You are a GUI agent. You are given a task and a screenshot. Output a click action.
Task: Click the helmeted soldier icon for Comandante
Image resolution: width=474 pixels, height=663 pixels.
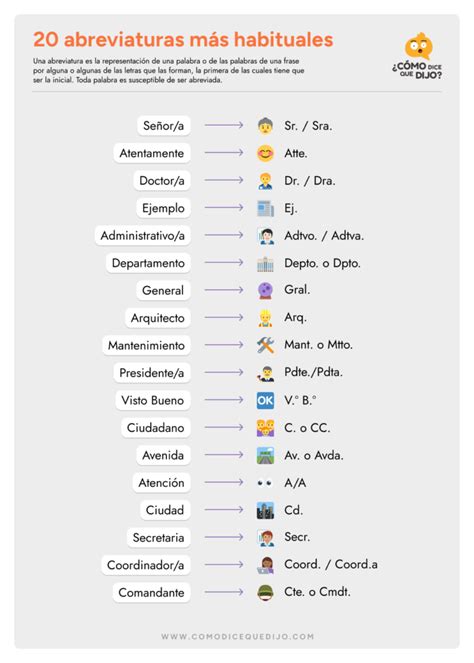(x=265, y=592)
